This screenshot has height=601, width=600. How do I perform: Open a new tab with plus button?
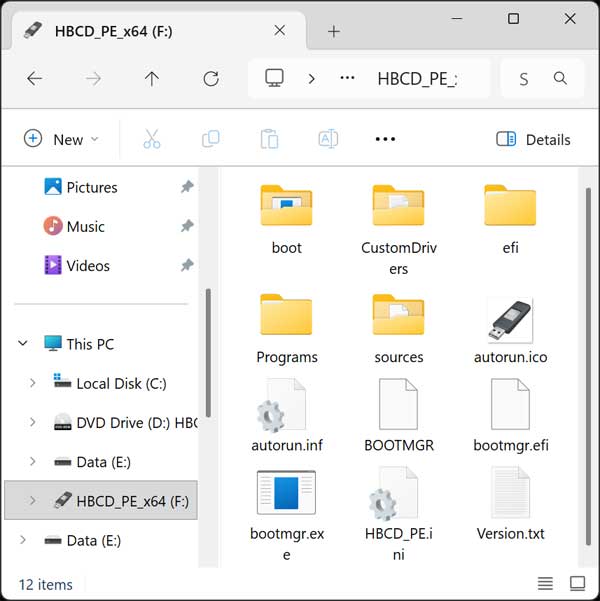tap(334, 32)
